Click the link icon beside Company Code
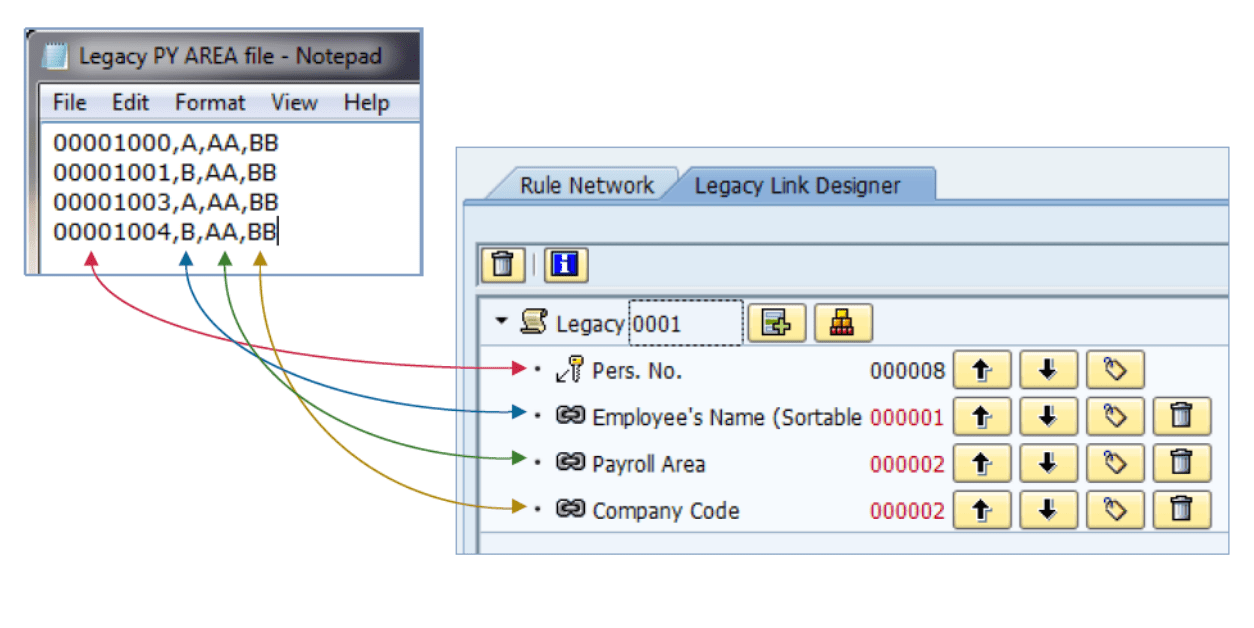 pyautogui.click(x=570, y=510)
